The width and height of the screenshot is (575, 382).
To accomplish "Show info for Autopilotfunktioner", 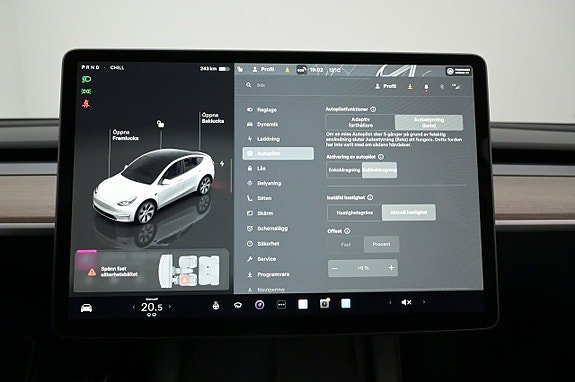I will (x=373, y=109).
